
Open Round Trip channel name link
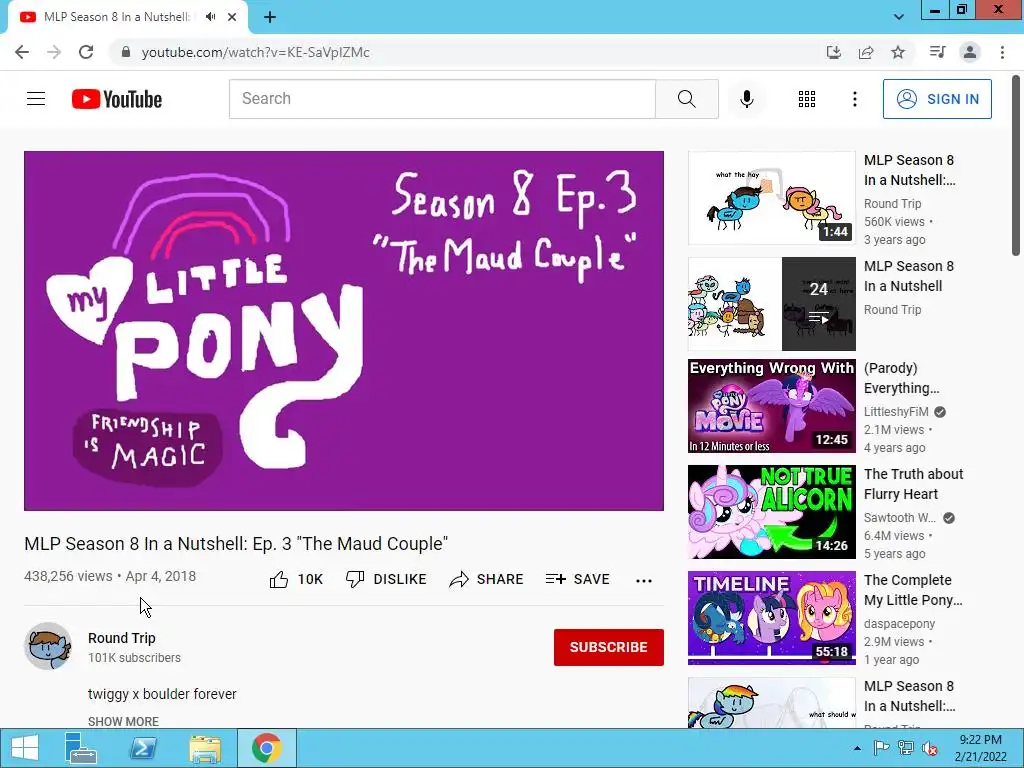pos(121,638)
